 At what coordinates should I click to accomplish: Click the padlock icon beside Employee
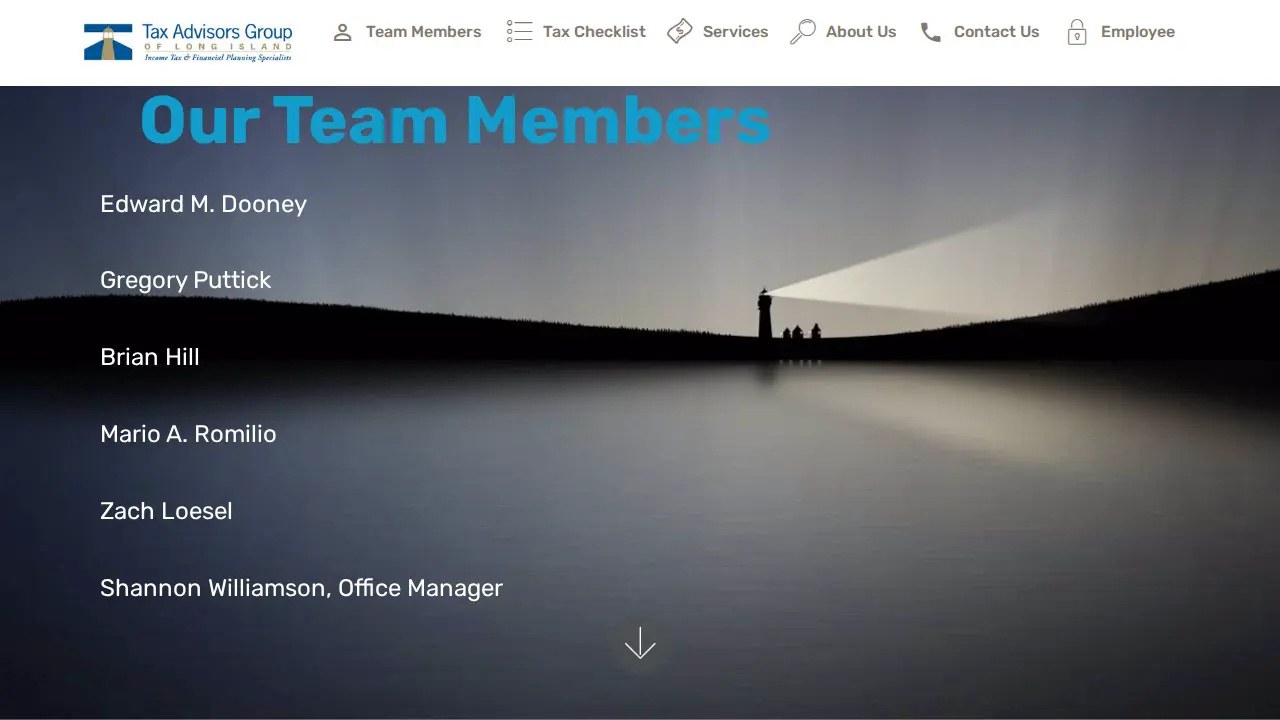[1077, 32]
